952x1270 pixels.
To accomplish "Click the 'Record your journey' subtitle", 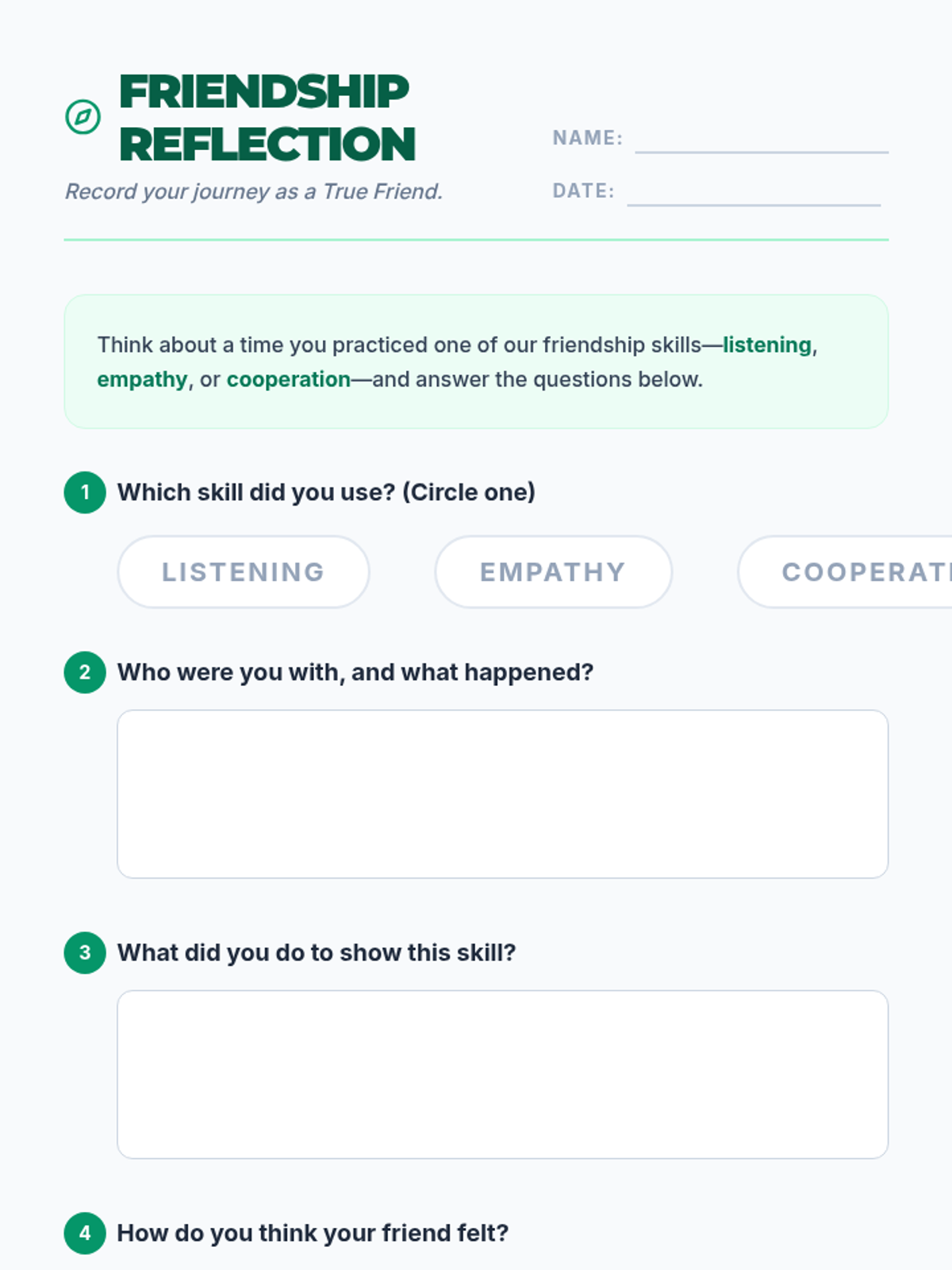I will tap(253, 191).
